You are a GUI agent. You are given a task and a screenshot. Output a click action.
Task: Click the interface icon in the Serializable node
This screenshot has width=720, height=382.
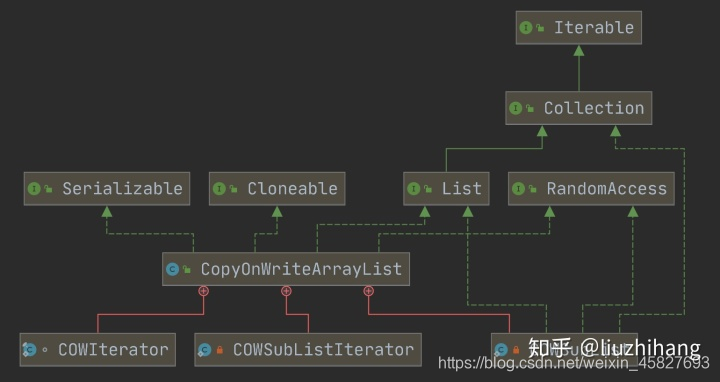(x=34, y=189)
